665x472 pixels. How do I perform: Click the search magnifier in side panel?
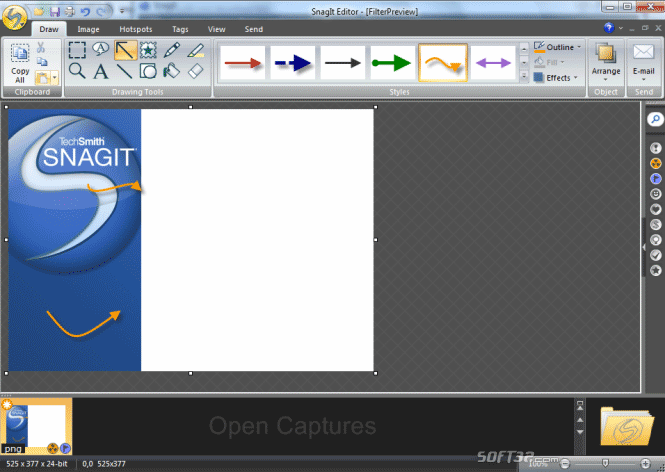coord(656,119)
